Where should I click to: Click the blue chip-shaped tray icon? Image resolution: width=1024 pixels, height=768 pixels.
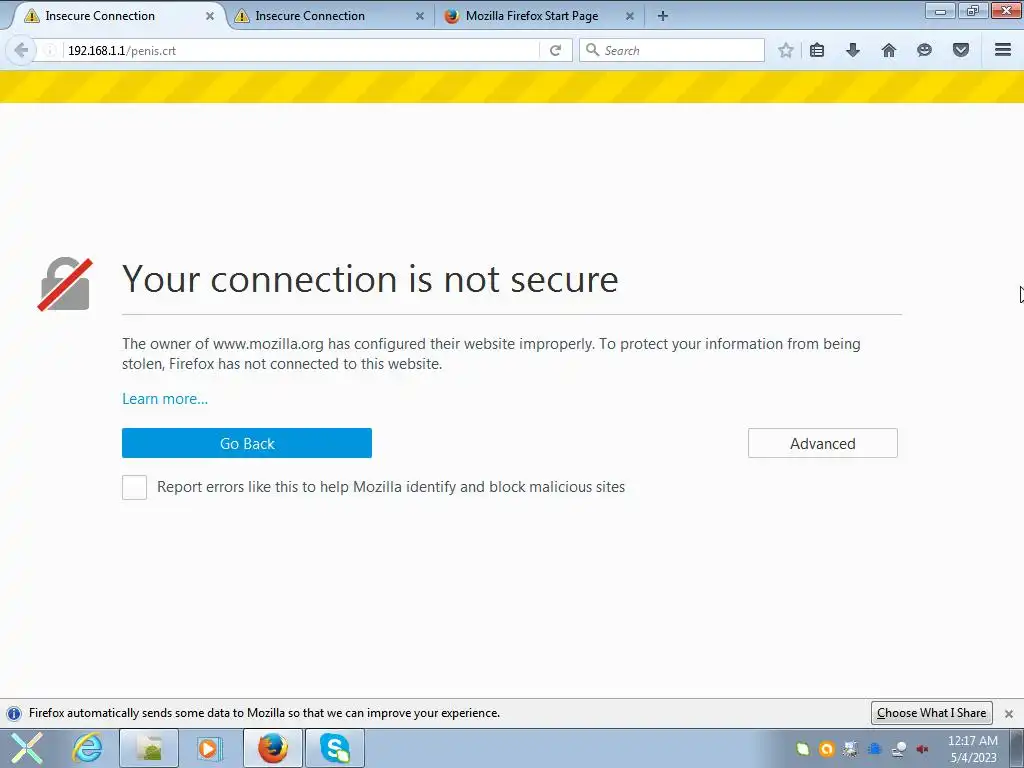click(874, 749)
